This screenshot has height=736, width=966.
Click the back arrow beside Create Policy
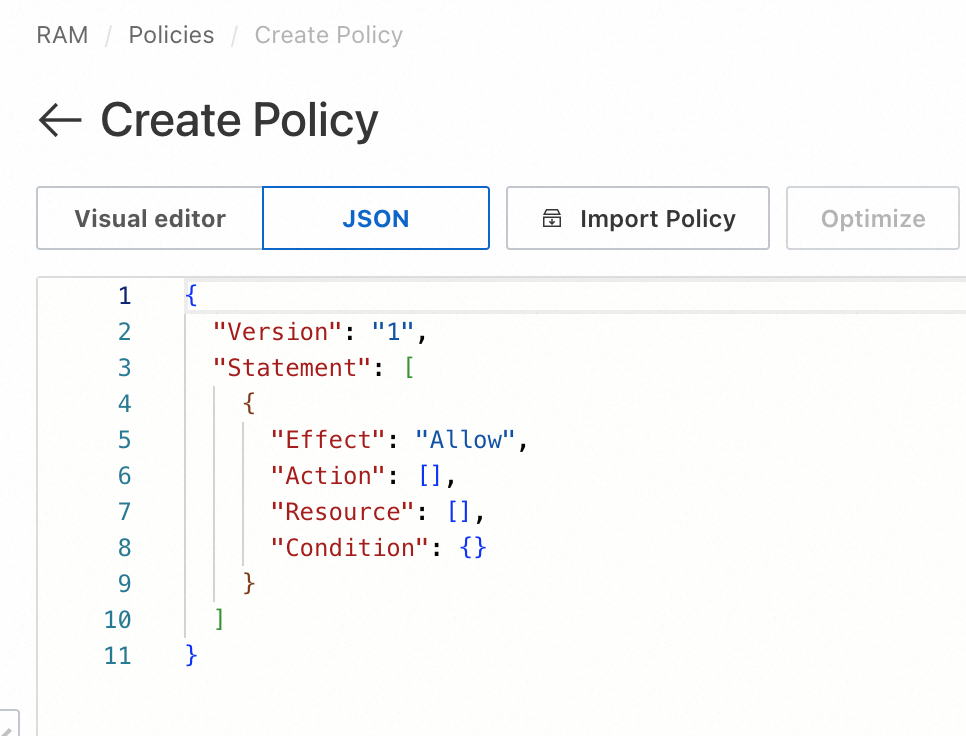pos(59,121)
